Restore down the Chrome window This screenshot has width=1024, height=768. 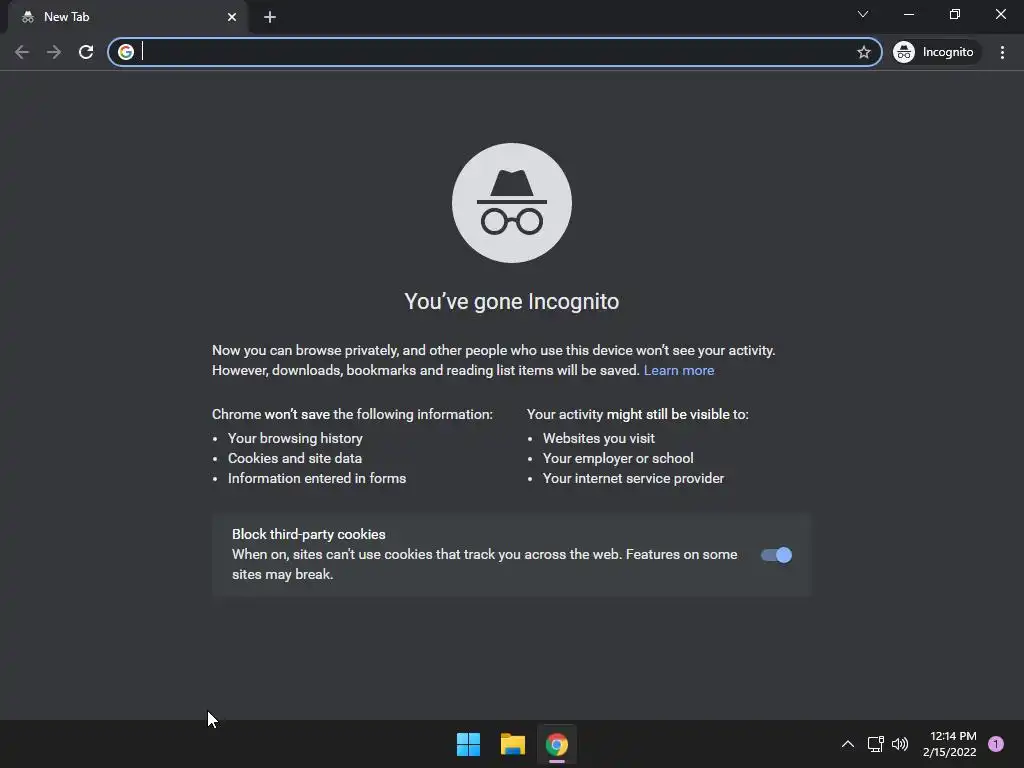[955, 14]
